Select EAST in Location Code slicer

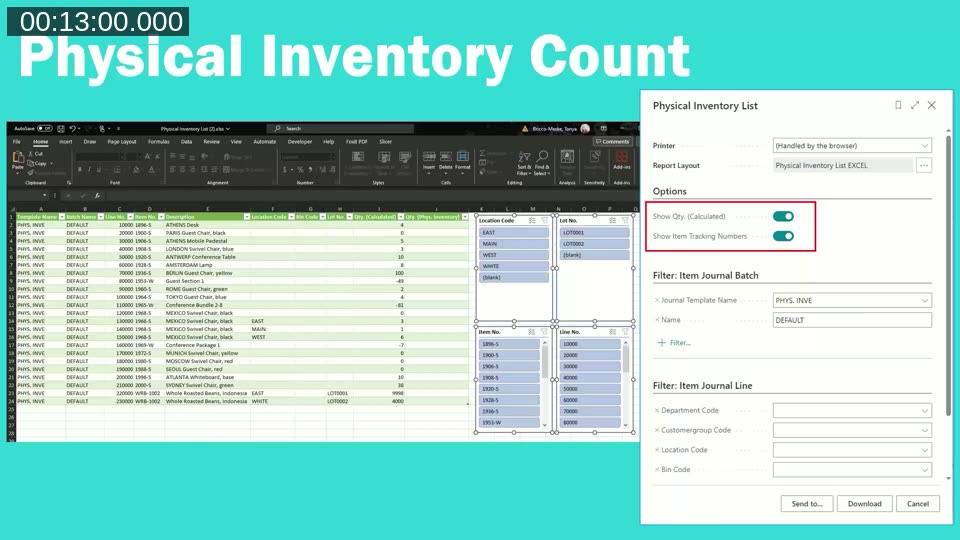pos(514,233)
